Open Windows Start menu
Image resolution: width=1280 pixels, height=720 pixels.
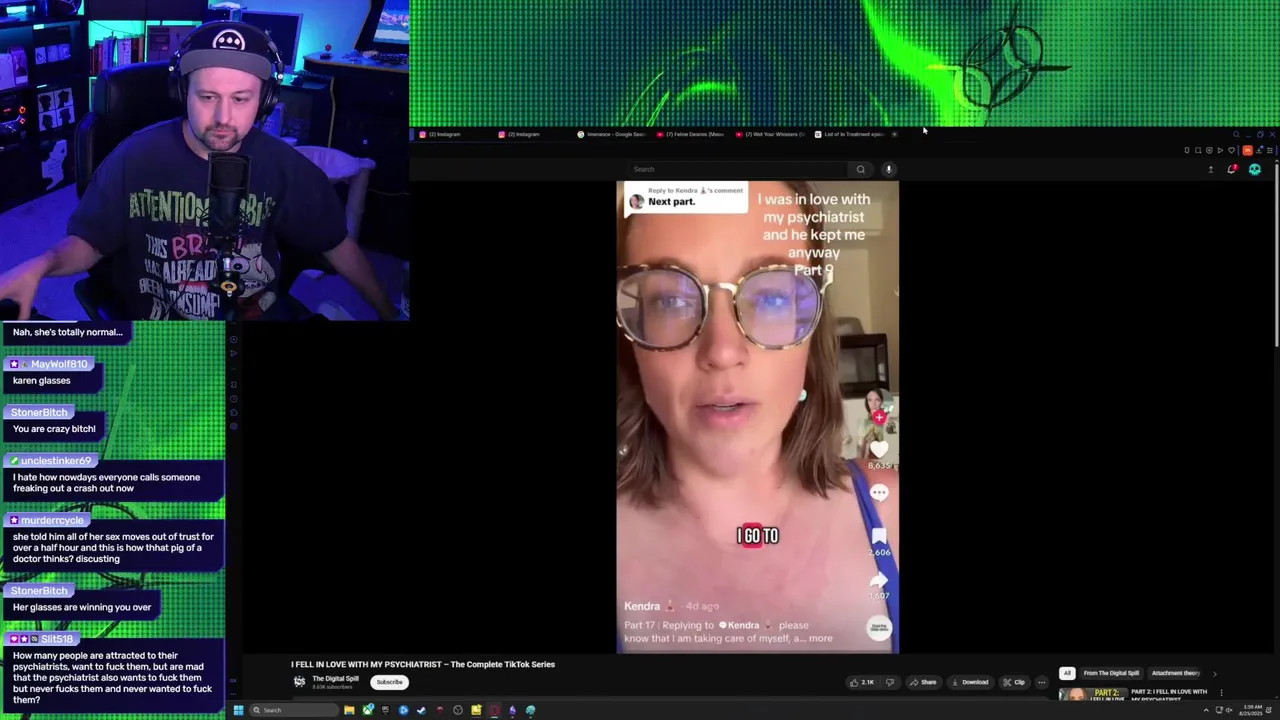point(238,710)
